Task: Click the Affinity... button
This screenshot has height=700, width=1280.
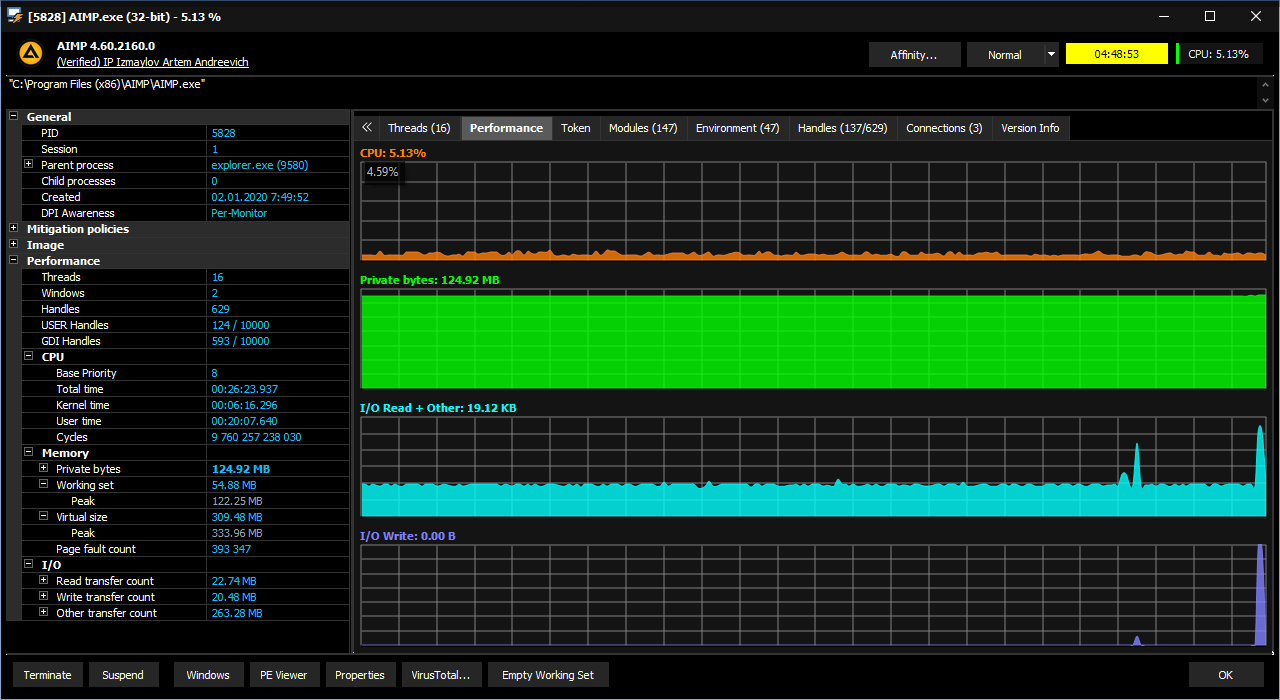Action: 914,54
